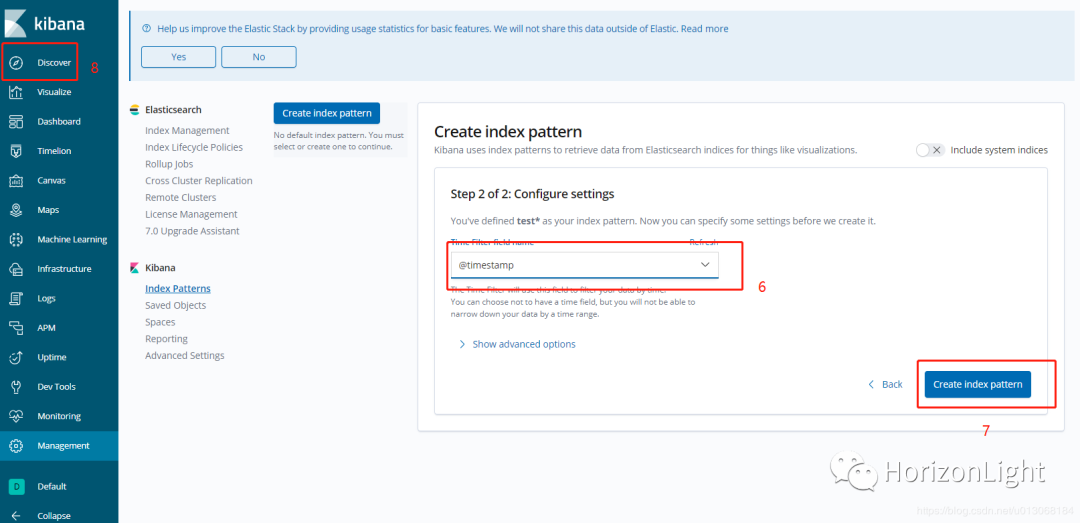The height and width of the screenshot is (523, 1080).
Task: Open Index Management
Action: (187, 131)
